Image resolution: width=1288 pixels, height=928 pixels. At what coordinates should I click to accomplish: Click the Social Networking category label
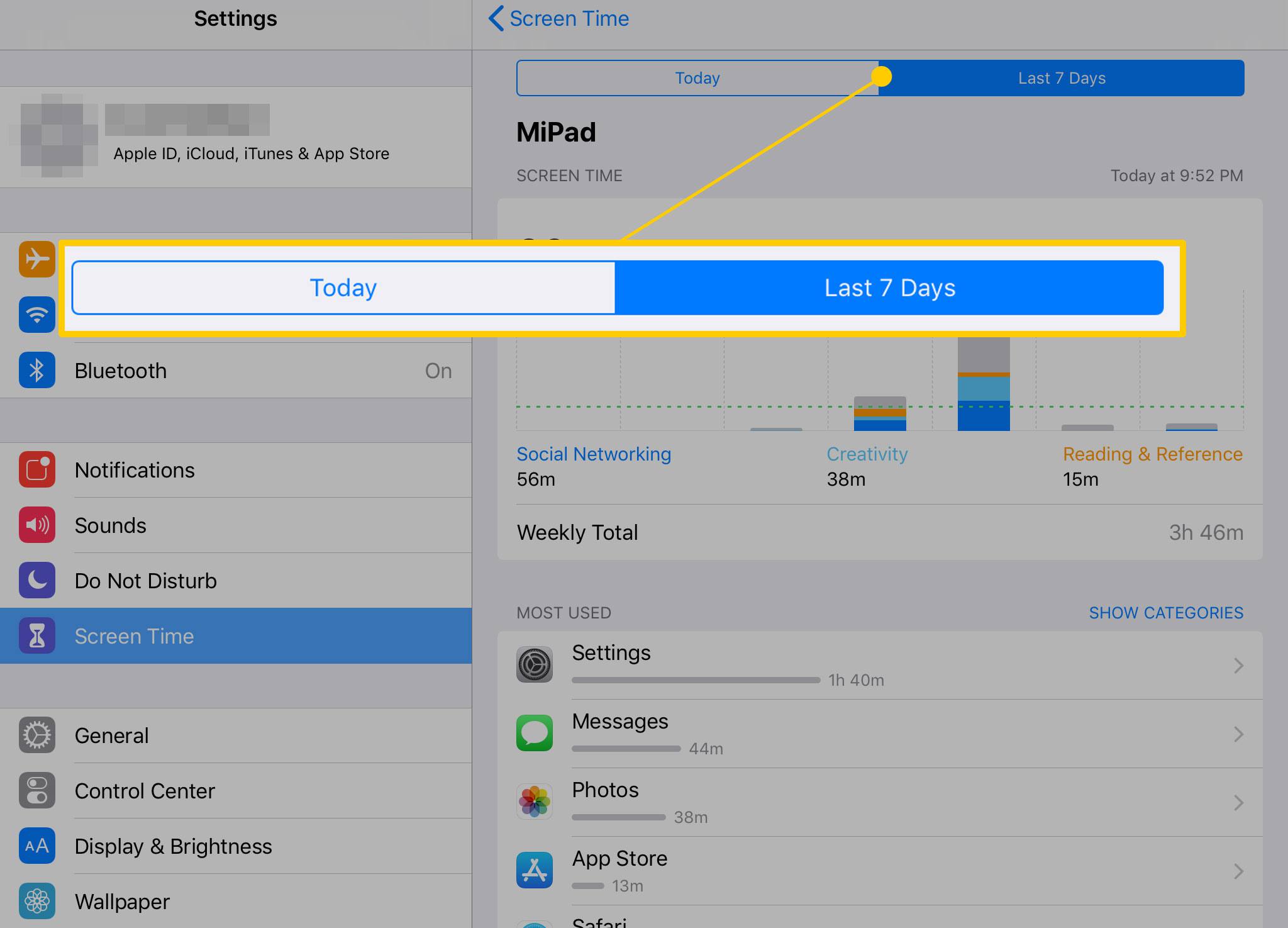(594, 454)
